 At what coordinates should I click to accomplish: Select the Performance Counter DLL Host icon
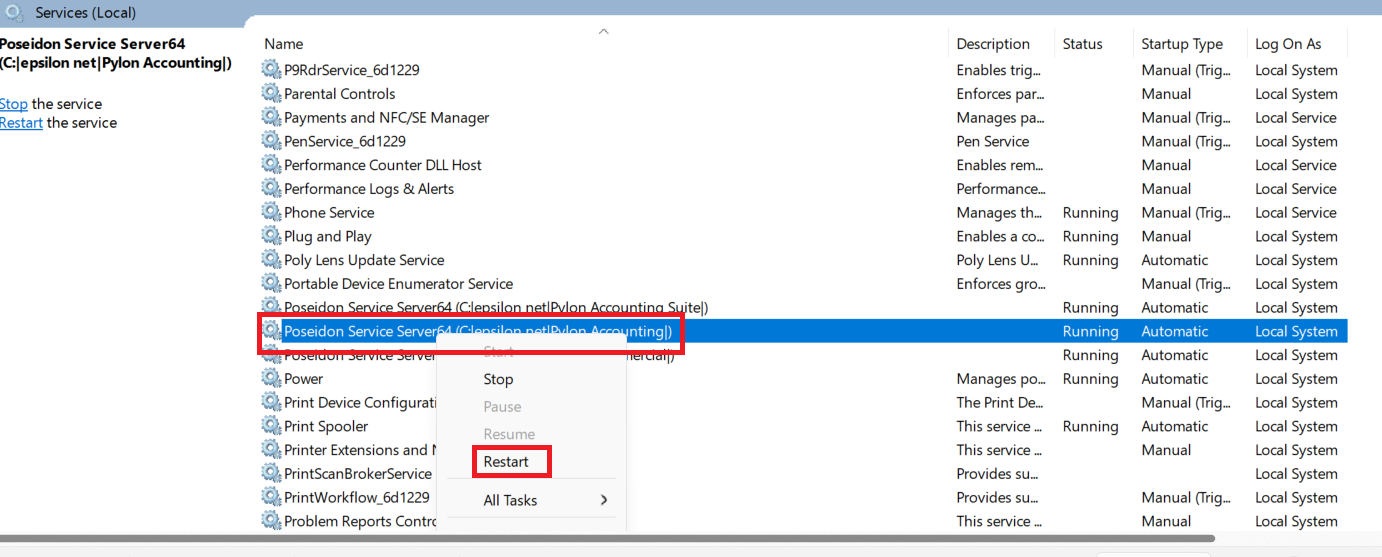point(271,165)
